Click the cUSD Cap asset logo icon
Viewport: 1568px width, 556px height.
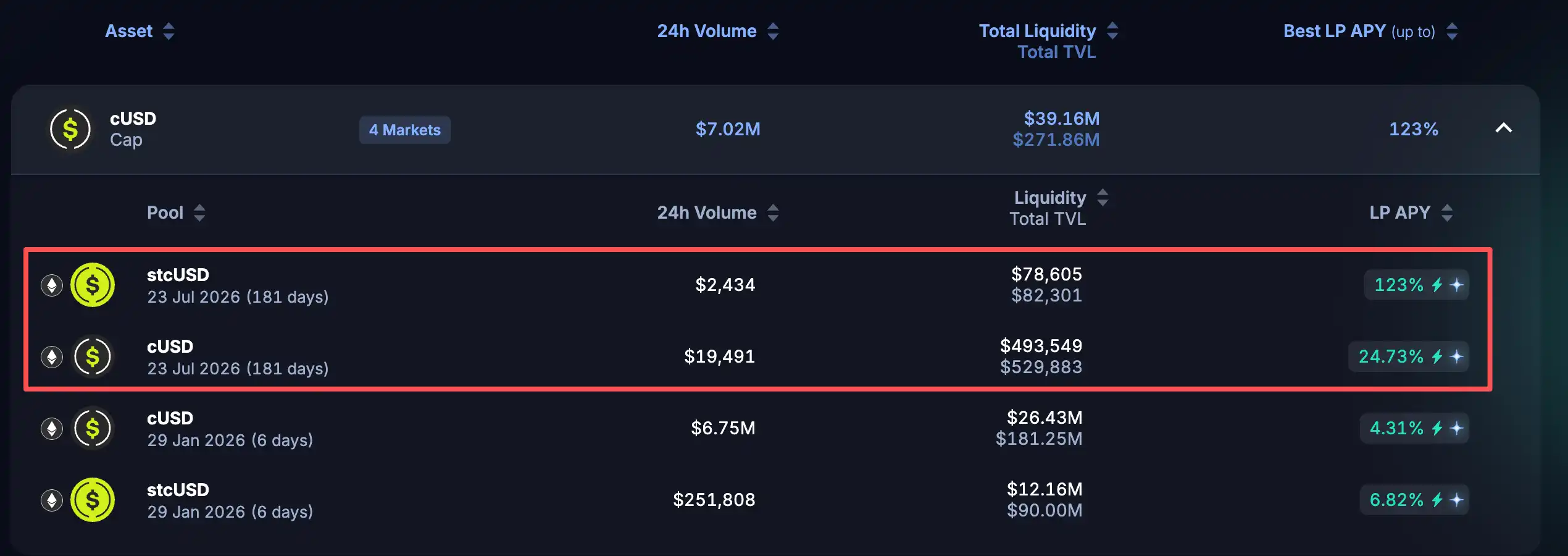click(70, 129)
